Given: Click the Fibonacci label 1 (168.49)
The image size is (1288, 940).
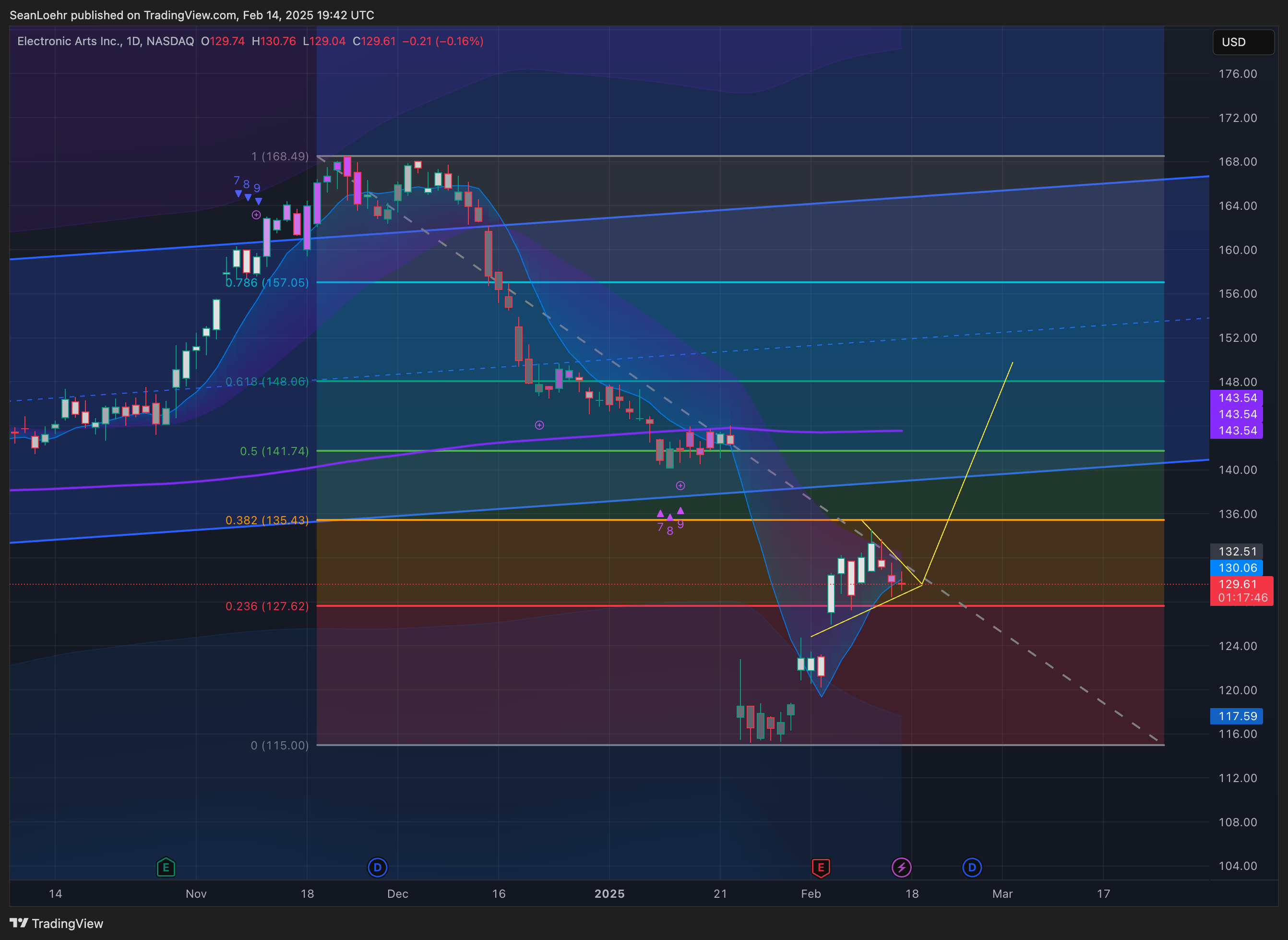Looking at the screenshot, I should coord(280,156).
